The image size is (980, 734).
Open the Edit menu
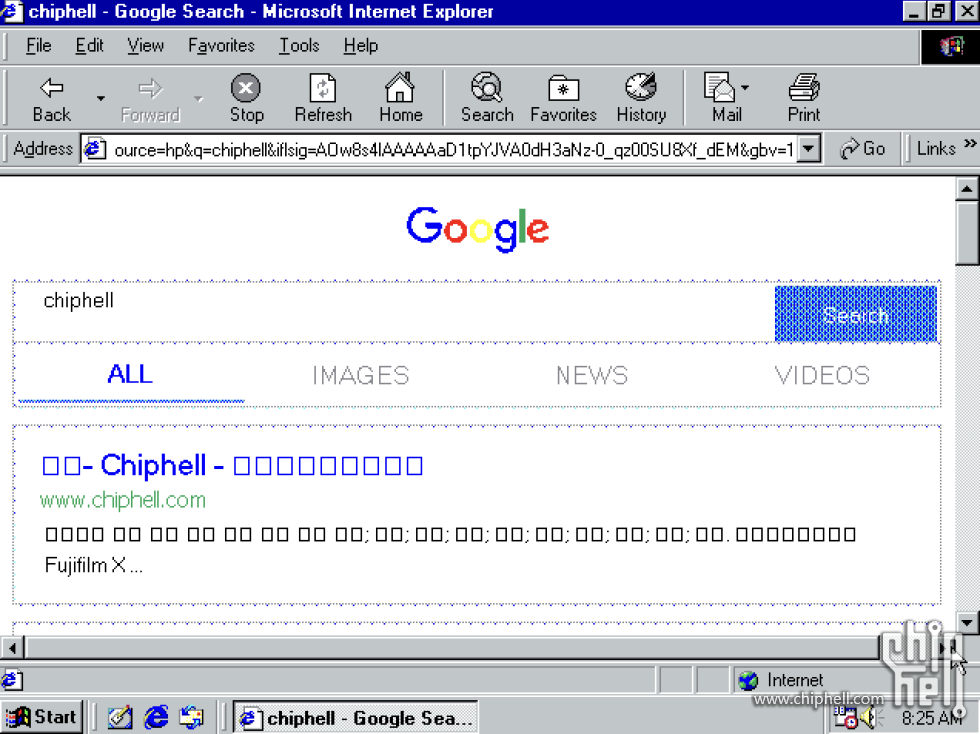(x=89, y=46)
